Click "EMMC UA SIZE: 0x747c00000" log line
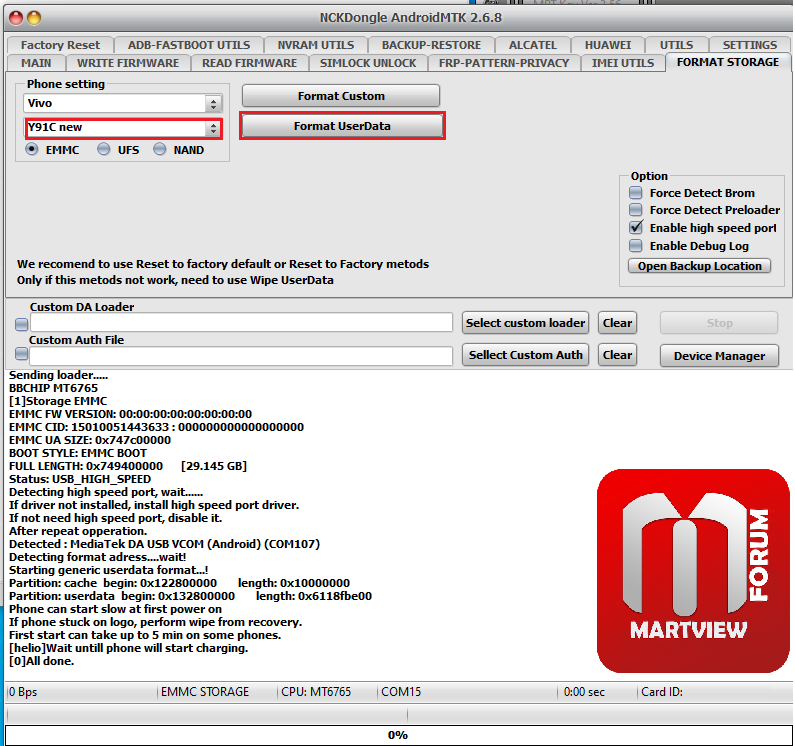 click(90, 440)
